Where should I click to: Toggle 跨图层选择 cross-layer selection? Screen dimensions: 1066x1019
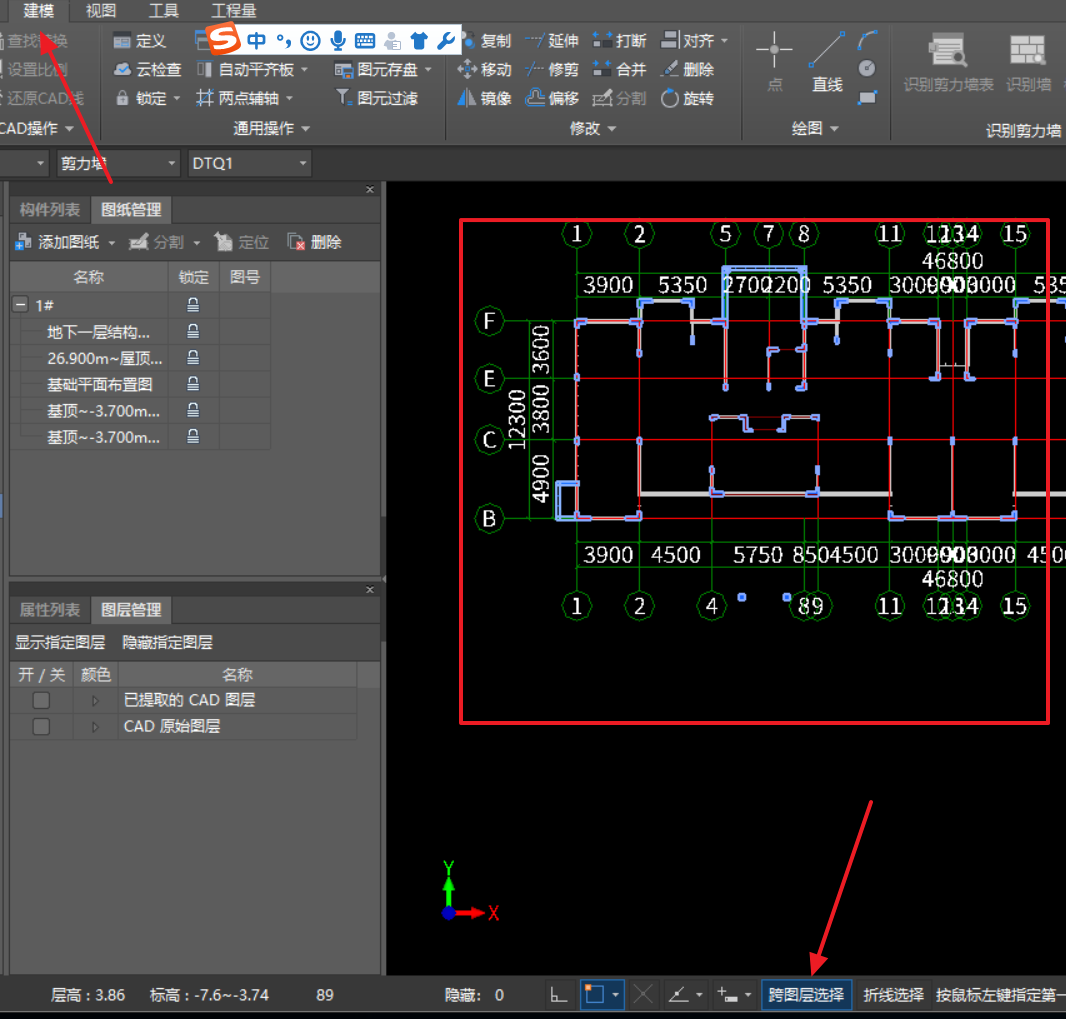tap(806, 995)
